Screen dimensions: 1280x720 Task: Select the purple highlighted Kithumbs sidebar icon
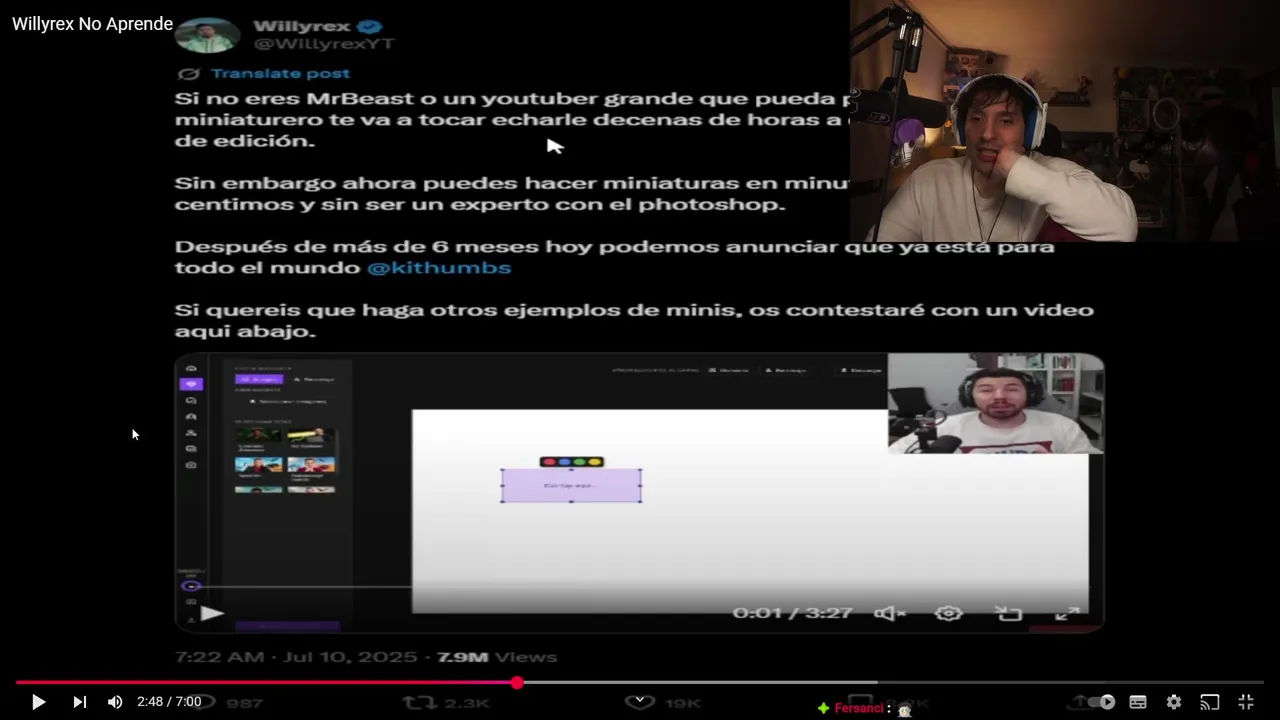click(191, 384)
